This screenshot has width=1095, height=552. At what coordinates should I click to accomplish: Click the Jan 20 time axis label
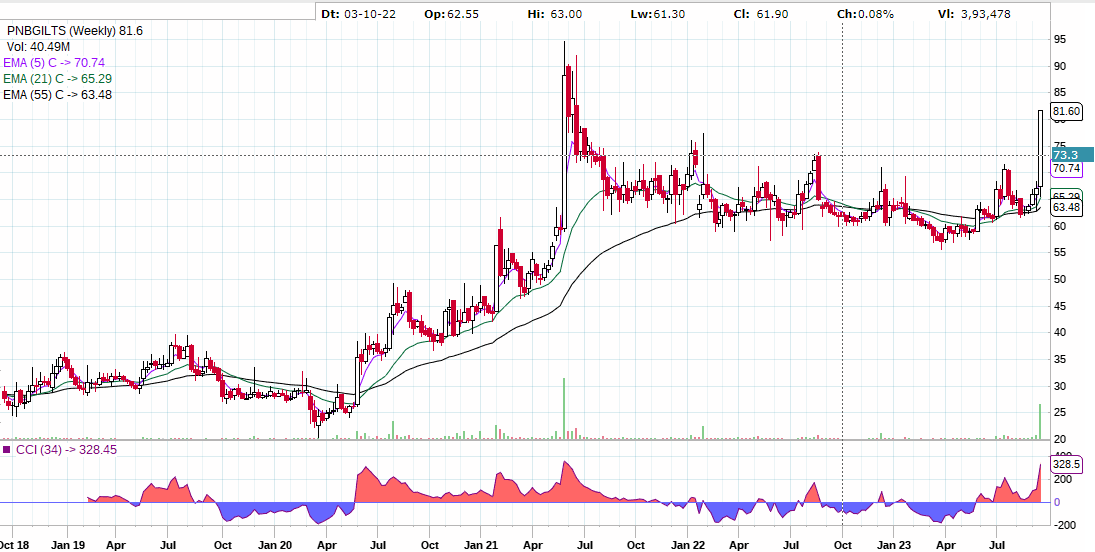[274, 544]
